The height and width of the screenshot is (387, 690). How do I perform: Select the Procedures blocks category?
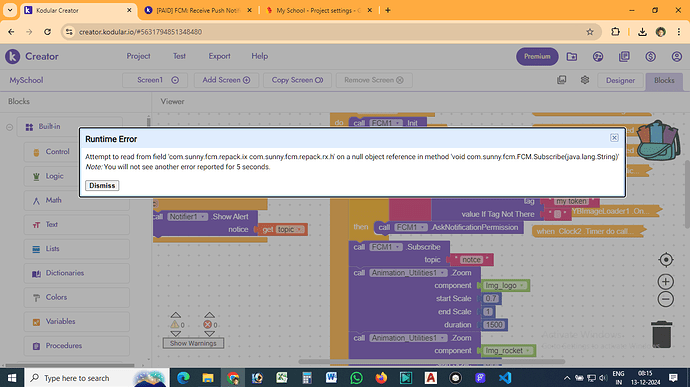(x=77, y=346)
